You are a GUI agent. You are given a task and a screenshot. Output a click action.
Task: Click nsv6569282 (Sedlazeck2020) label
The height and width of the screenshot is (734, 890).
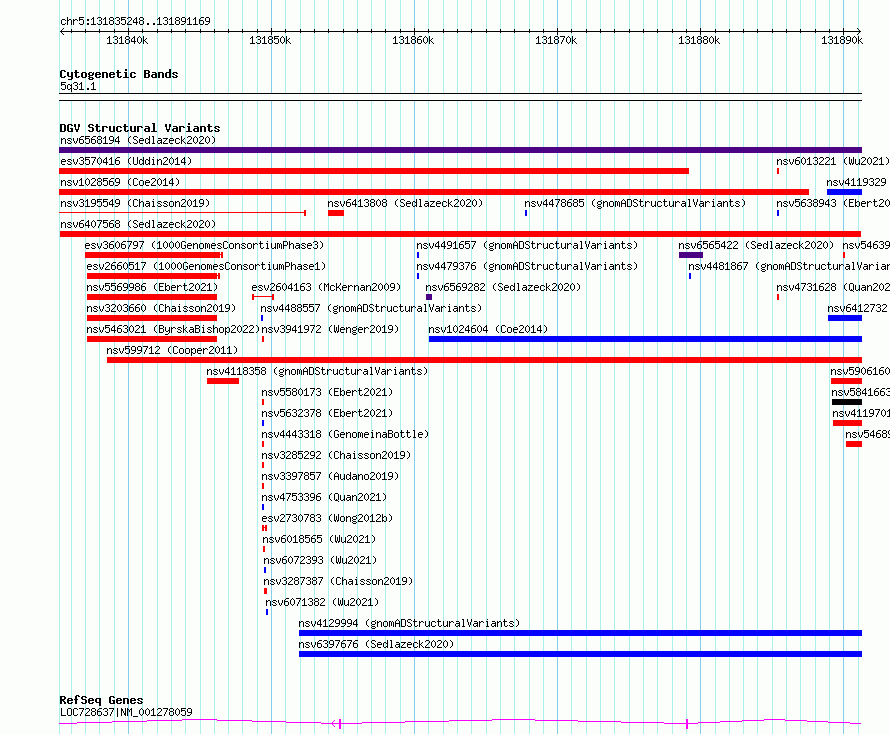tap(503, 287)
